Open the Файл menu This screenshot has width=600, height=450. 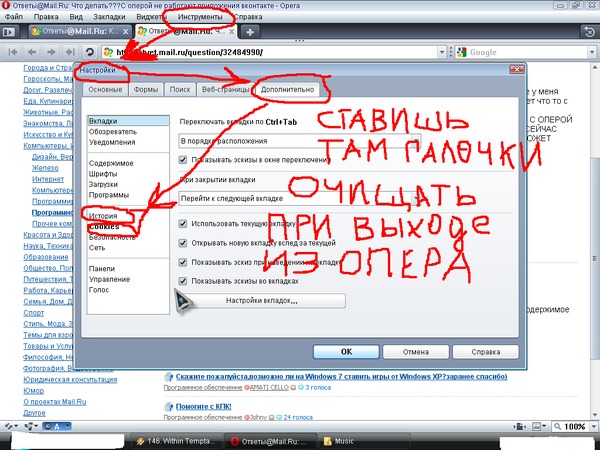coord(14,17)
